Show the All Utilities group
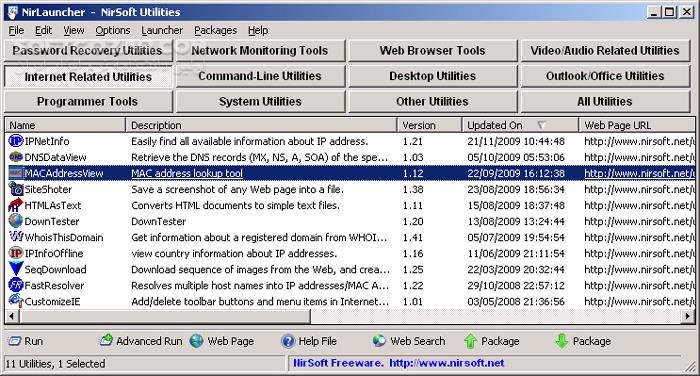This screenshot has height=376, width=700. tap(605, 101)
